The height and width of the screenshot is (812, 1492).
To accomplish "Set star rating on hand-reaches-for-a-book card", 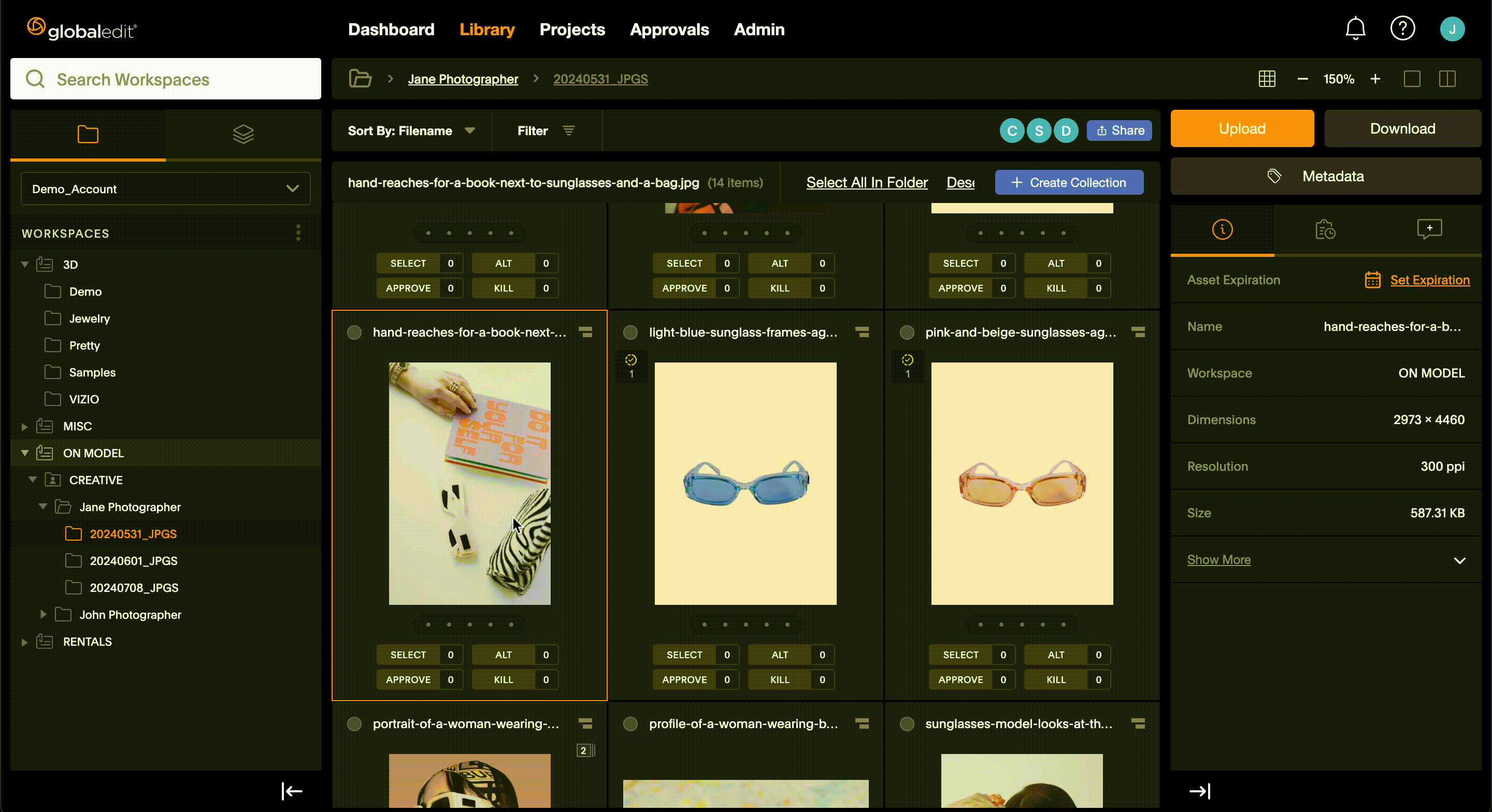I will coord(469,624).
